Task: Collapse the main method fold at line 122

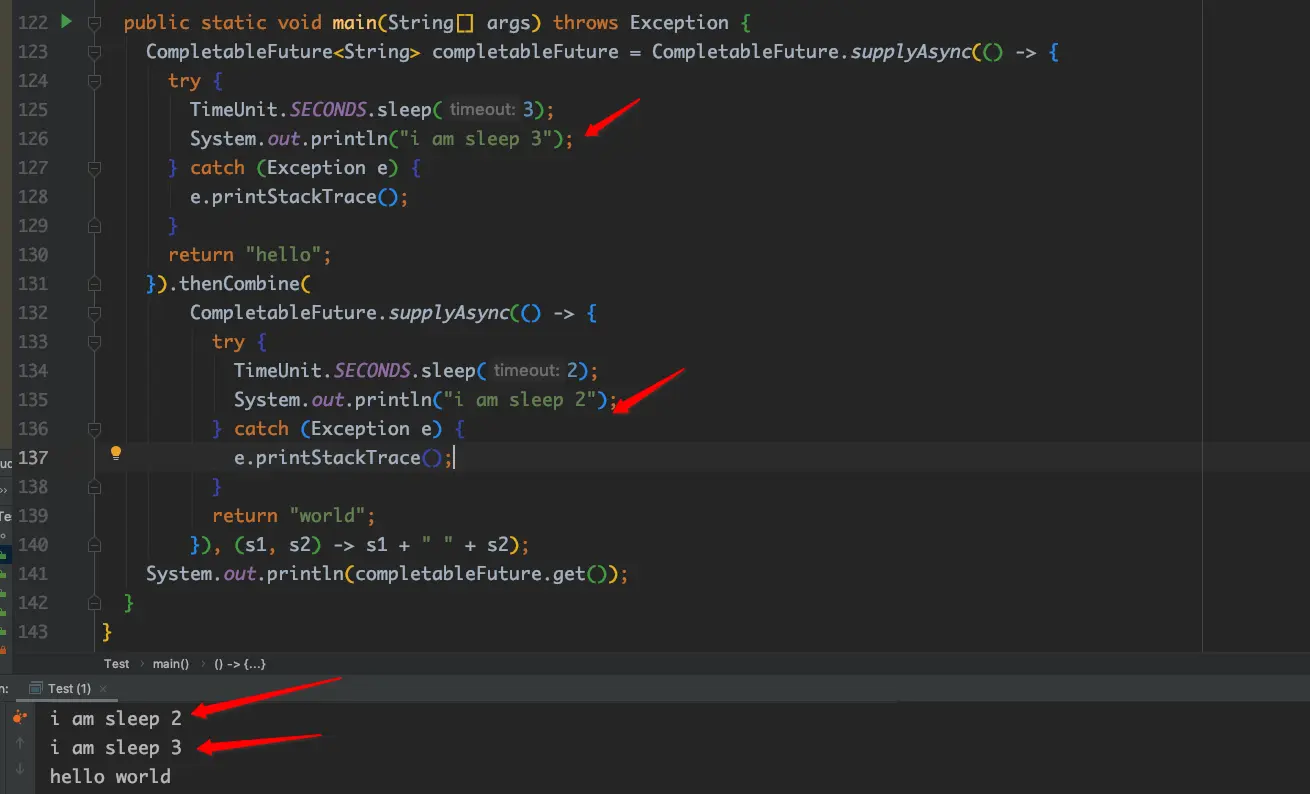Action: point(94,22)
